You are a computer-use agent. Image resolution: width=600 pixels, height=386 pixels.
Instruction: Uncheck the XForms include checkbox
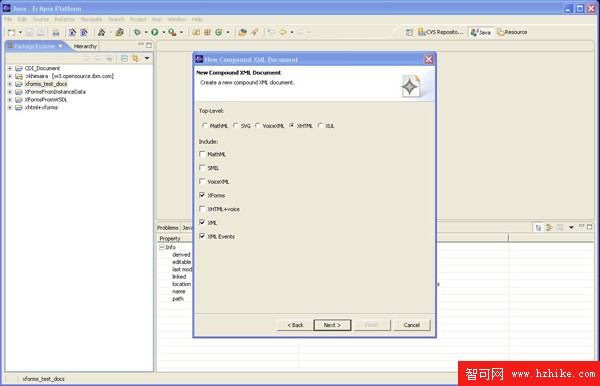coord(202,195)
